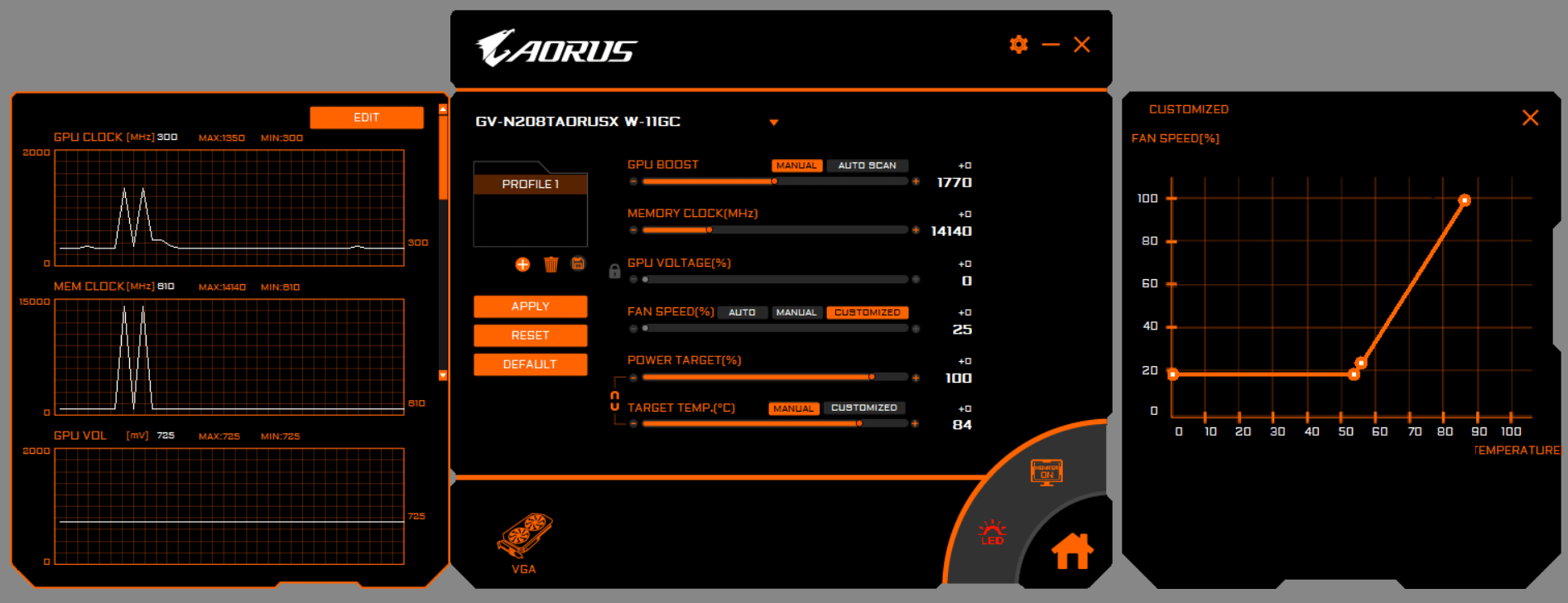Increase Memory Clock with plus button
The height and width of the screenshot is (603, 1568).
pyautogui.click(x=916, y=230)
